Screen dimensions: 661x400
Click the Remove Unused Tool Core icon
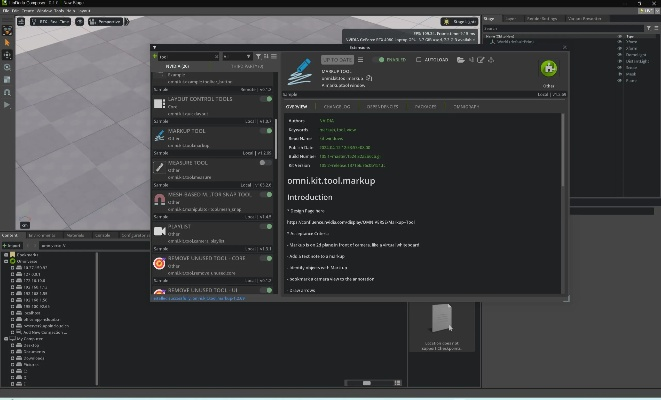coord(160,263)
